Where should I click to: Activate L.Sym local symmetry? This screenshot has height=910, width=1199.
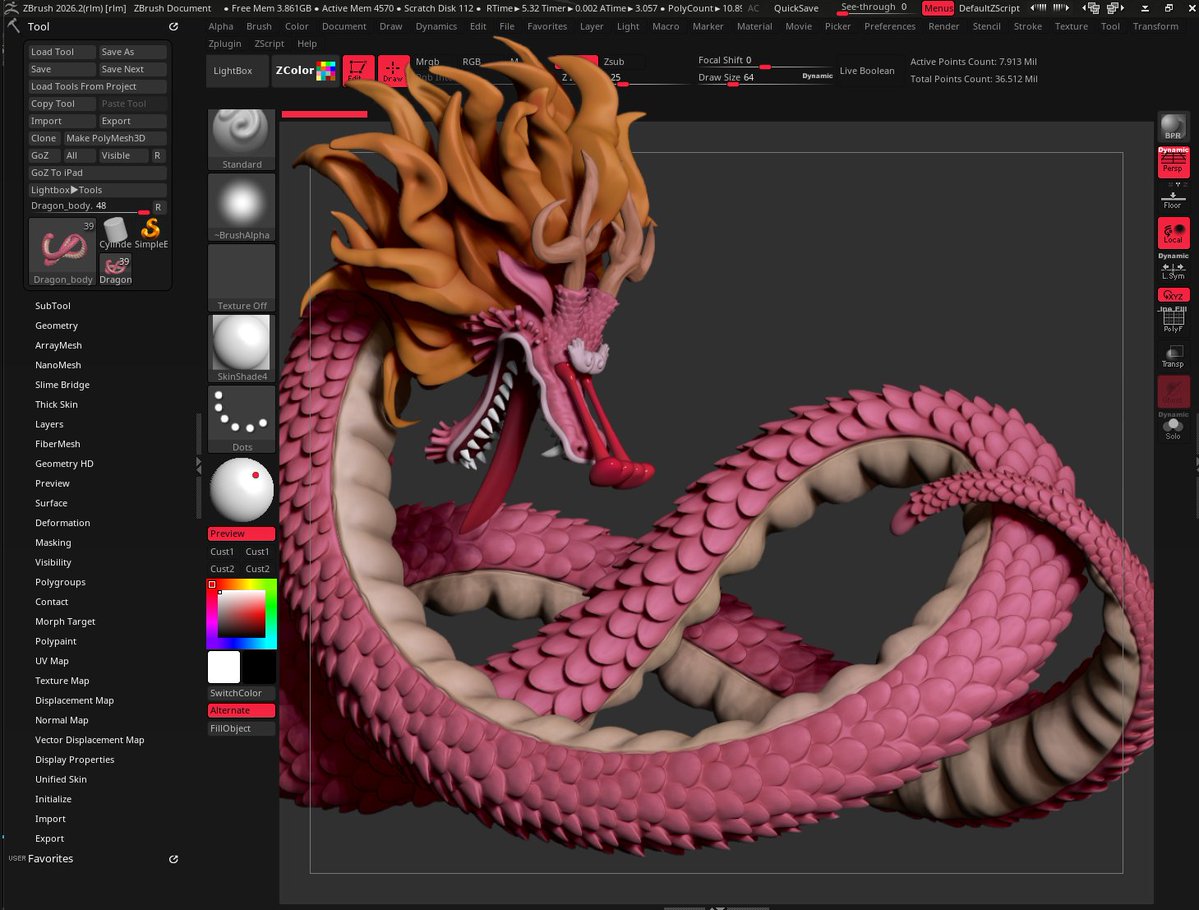(x=1173, y=271)
